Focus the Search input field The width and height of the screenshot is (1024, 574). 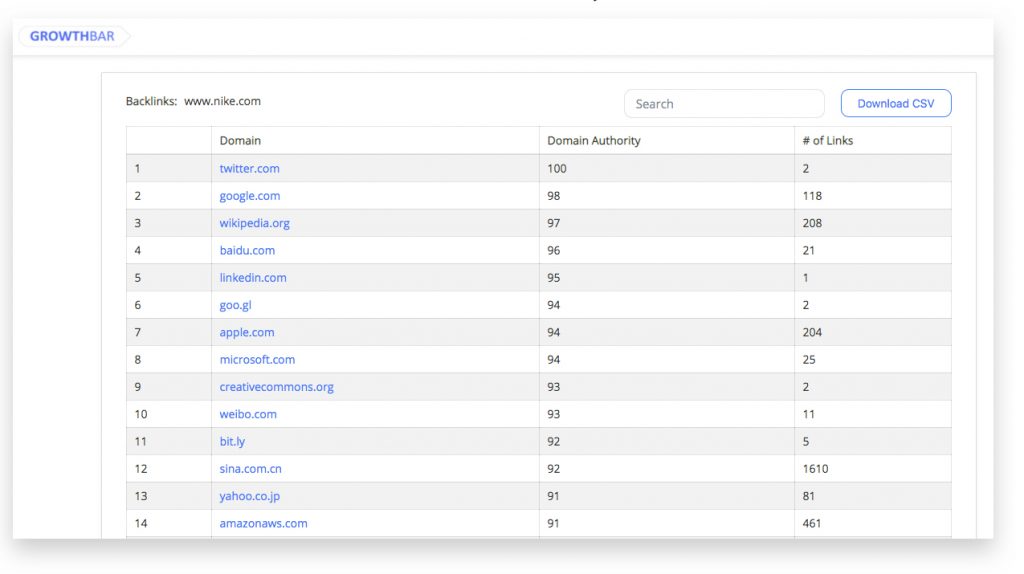[x=724, y=104]
